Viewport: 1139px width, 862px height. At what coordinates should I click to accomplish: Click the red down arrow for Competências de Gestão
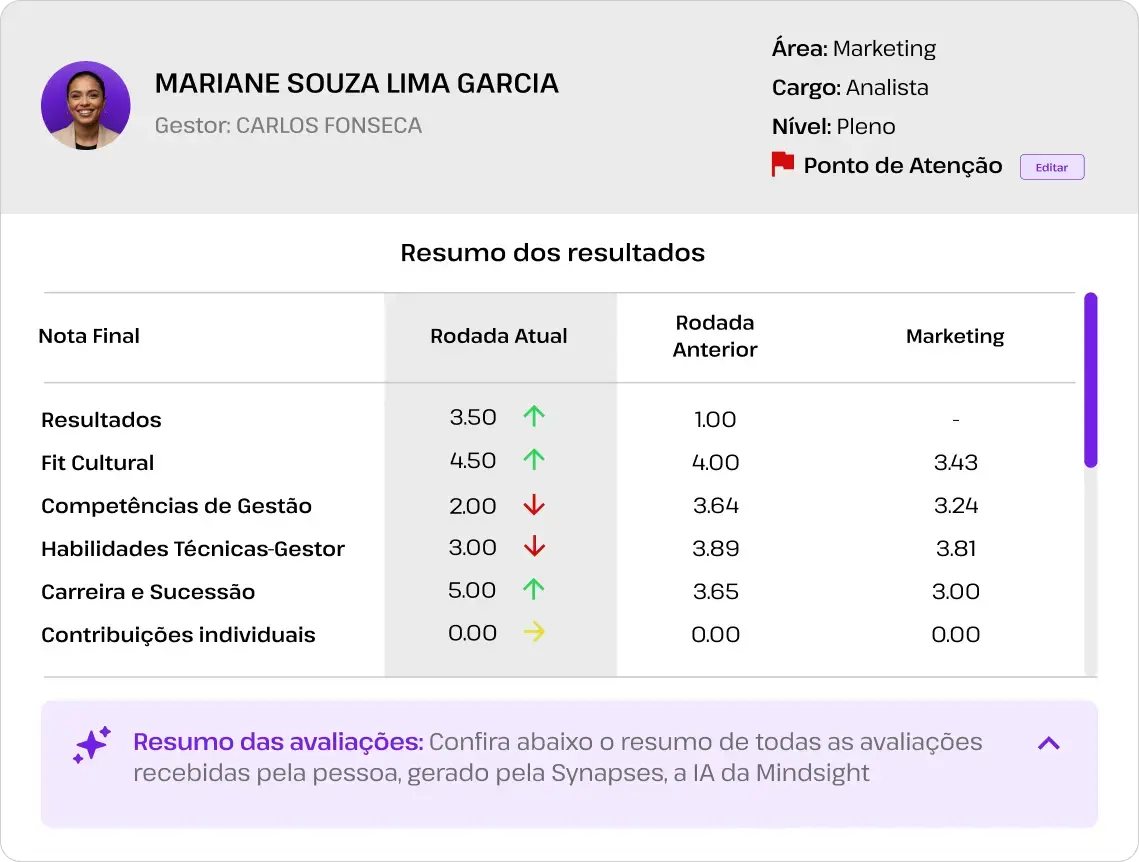pos(532,505)
